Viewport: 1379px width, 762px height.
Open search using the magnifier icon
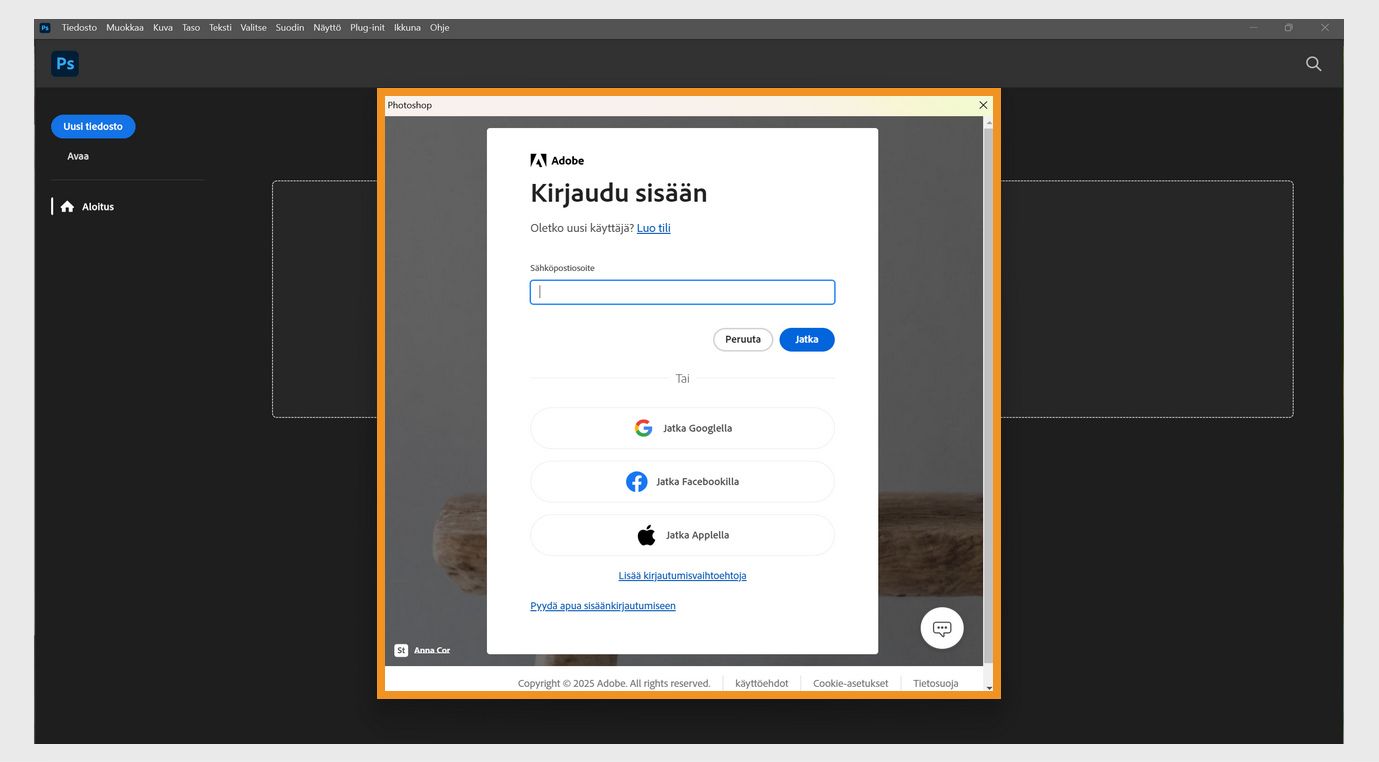[1313, 63]
